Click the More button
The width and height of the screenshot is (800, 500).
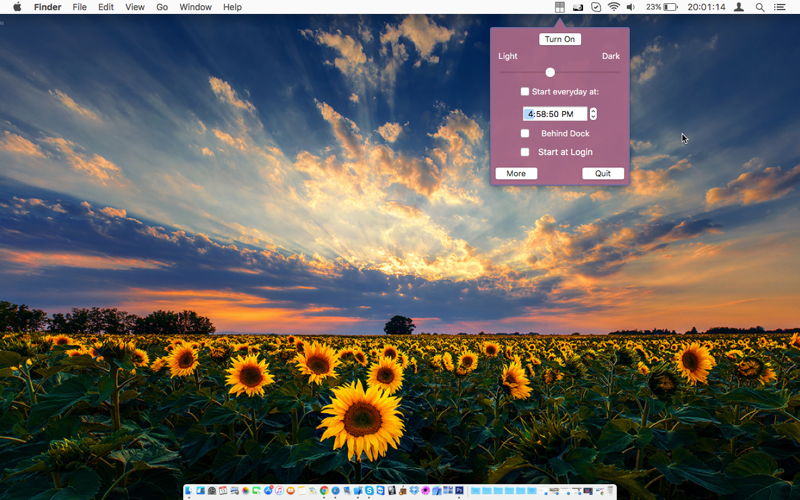[516, 173]
